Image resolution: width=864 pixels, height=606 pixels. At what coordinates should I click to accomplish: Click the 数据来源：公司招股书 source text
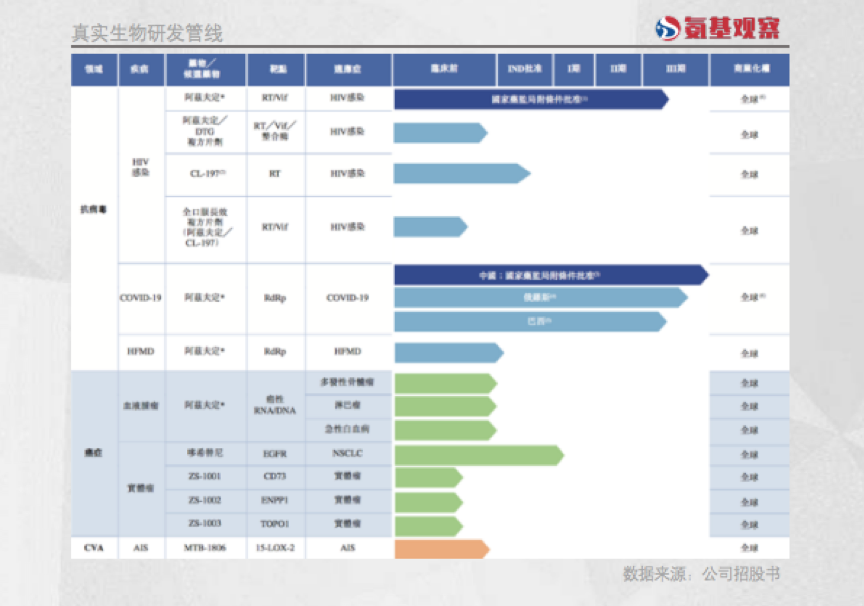pos(702,575)
